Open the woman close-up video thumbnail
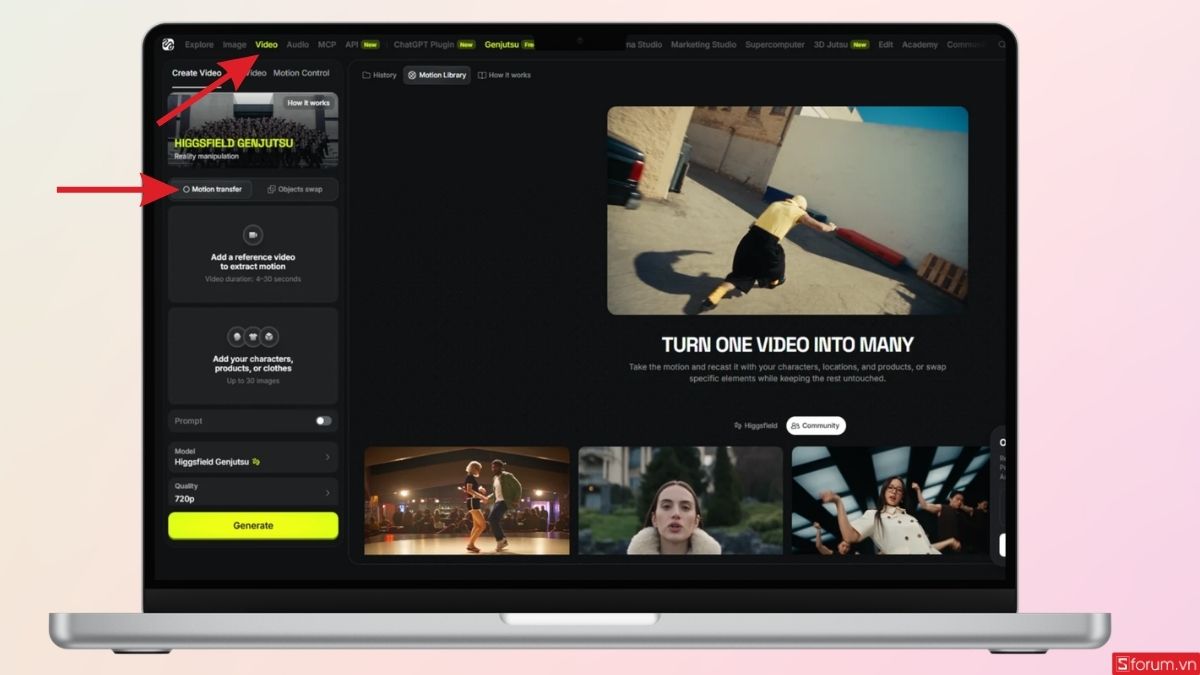The width and height of the screenshot is (1200, 675). point(680,500)
